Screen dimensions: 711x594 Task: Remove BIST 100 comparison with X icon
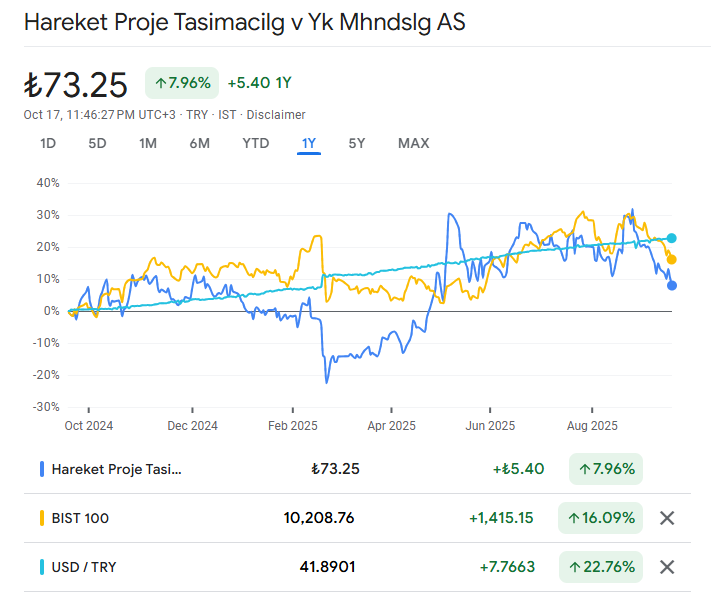click(x=668, y=518)
